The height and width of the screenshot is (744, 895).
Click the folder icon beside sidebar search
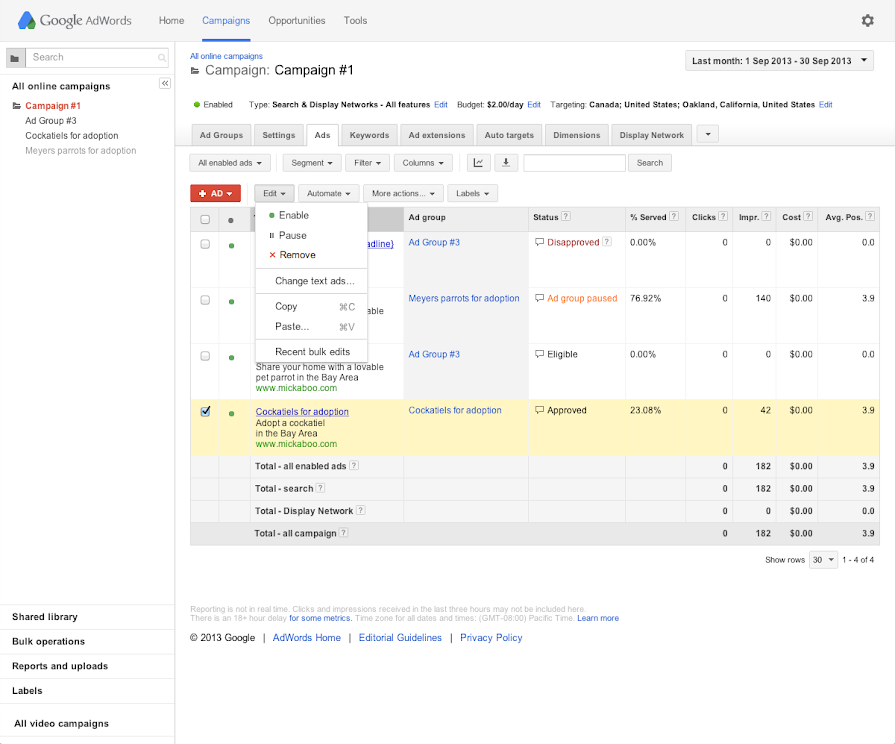14,58
